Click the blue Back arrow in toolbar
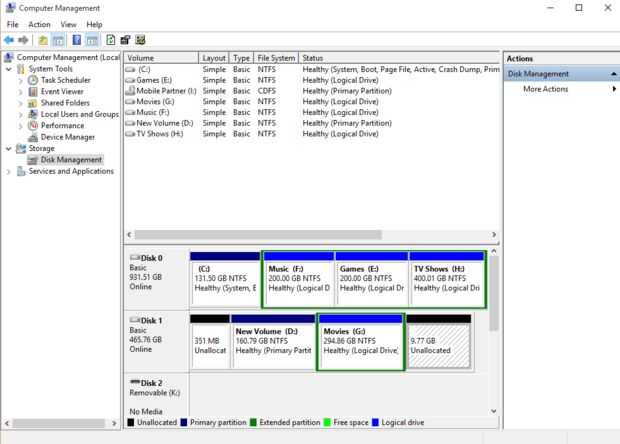 9,40
